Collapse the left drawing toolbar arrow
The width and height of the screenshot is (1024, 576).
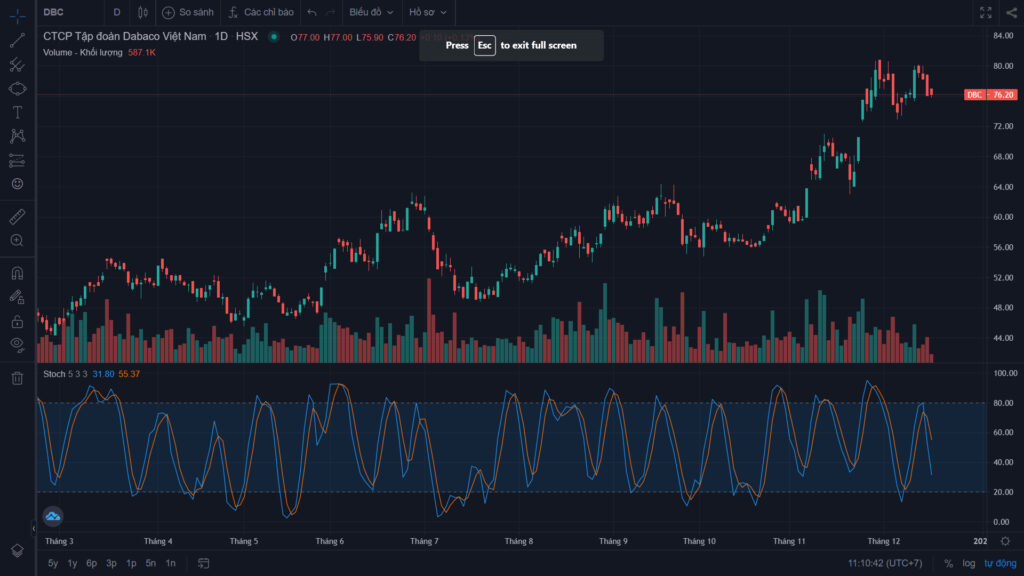point(33,528)
